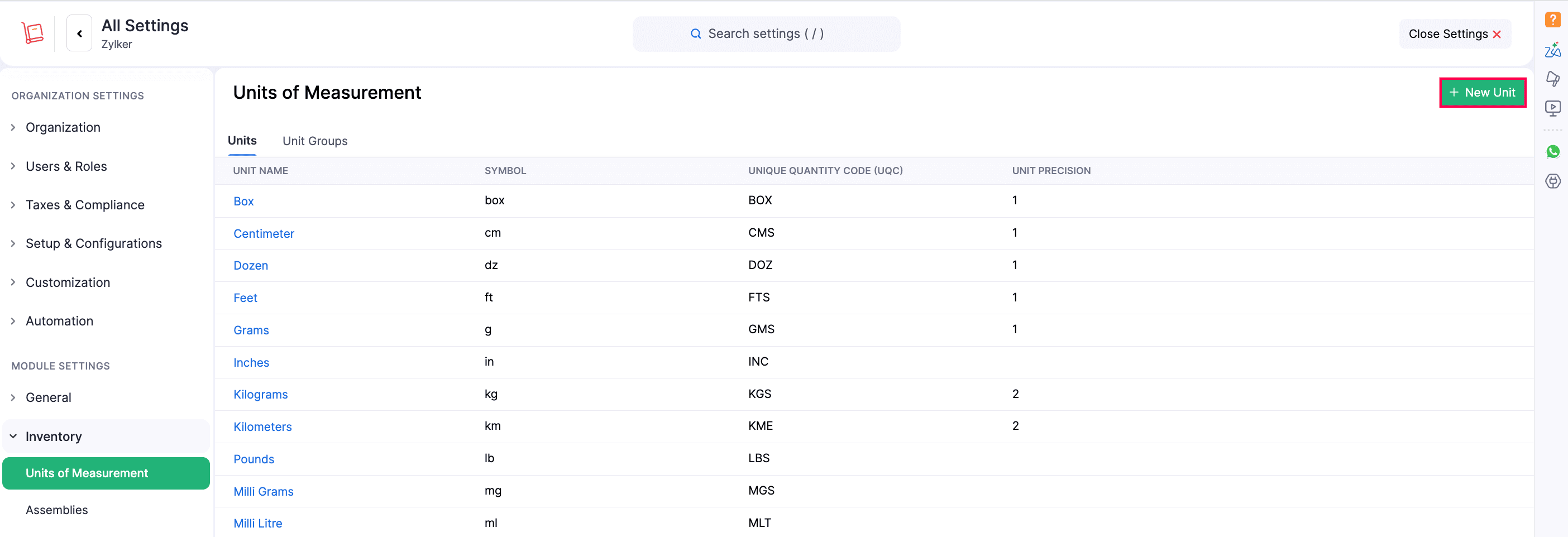Click in the Search settings field

click(x=766, y=34)
